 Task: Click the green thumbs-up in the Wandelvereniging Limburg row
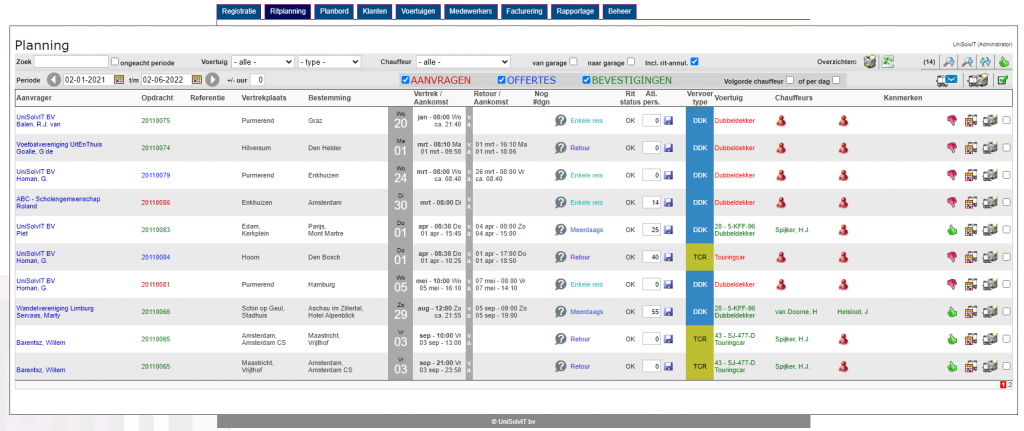tap(952, 312)
